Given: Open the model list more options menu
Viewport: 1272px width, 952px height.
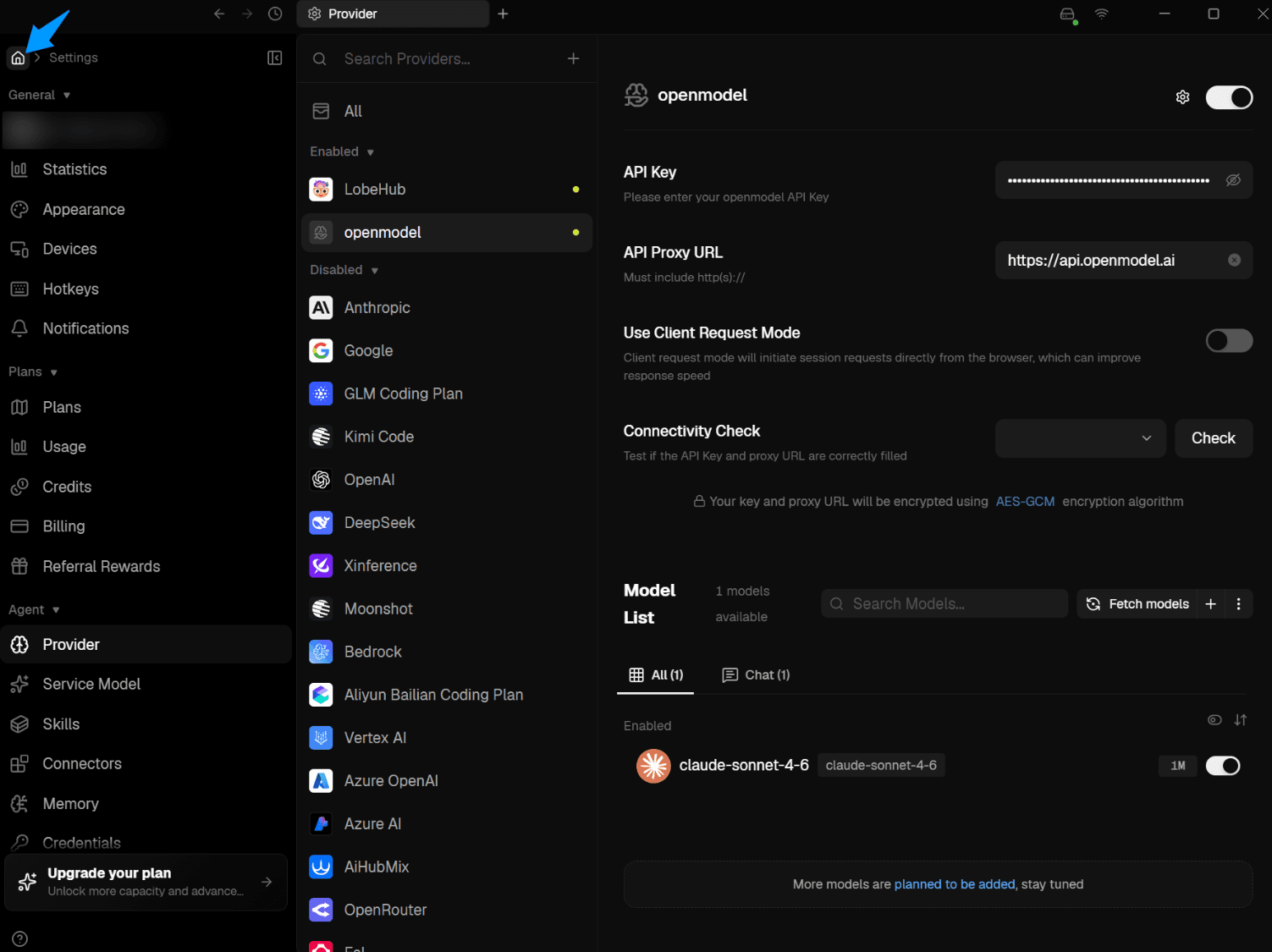Looking at the screenshot, I should click(1239, 604).
